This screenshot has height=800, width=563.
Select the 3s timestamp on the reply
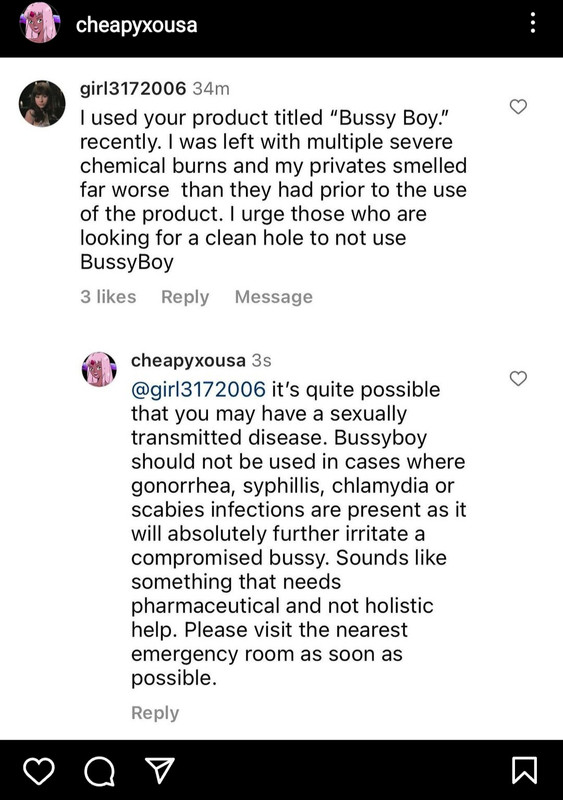(261, 361)
